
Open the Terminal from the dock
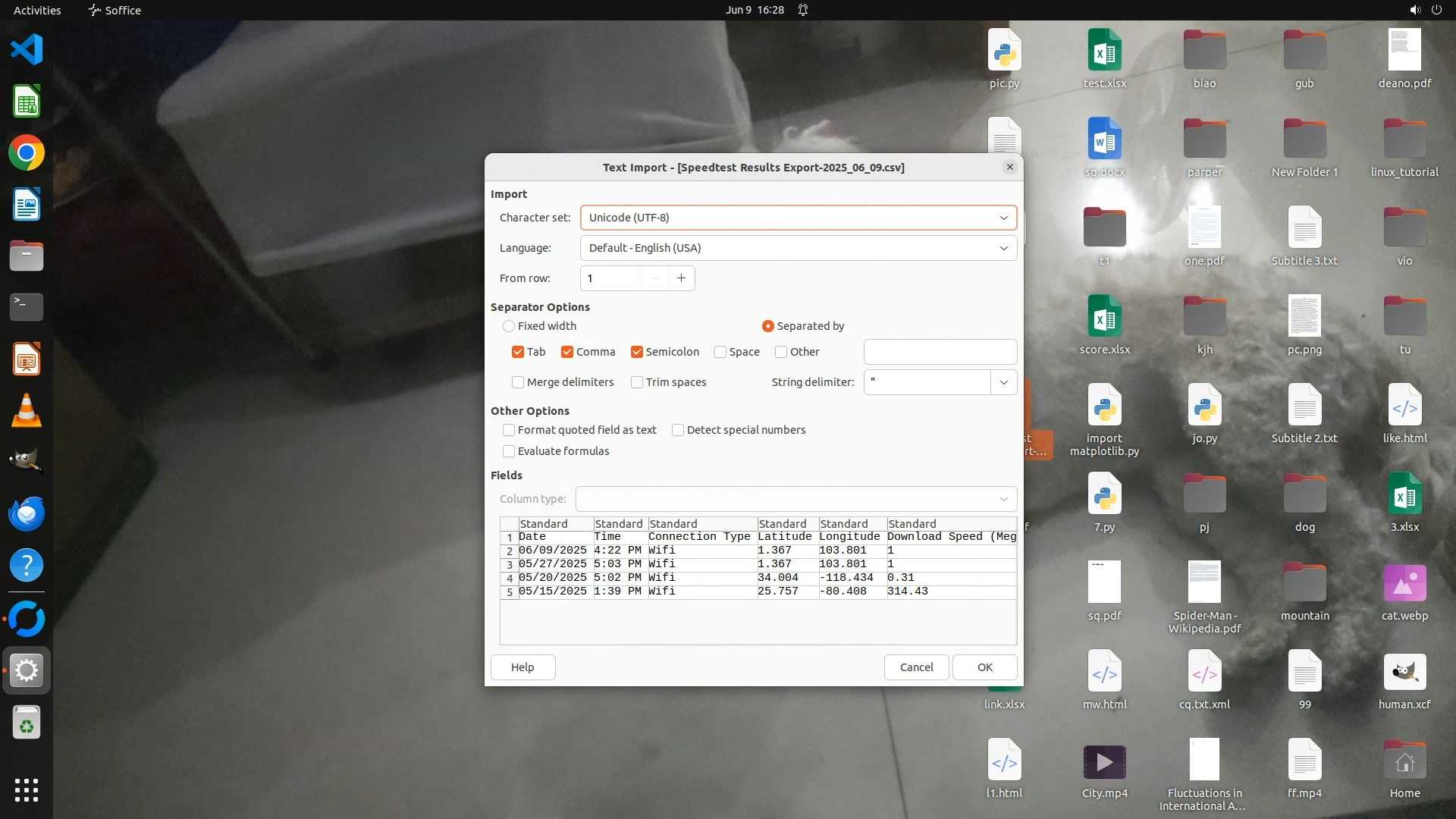[x=27, y=307]
